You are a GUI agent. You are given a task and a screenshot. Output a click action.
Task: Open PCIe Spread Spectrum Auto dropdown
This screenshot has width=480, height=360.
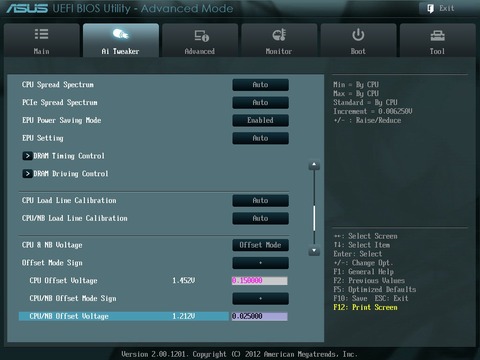click(x=260, y=103)
